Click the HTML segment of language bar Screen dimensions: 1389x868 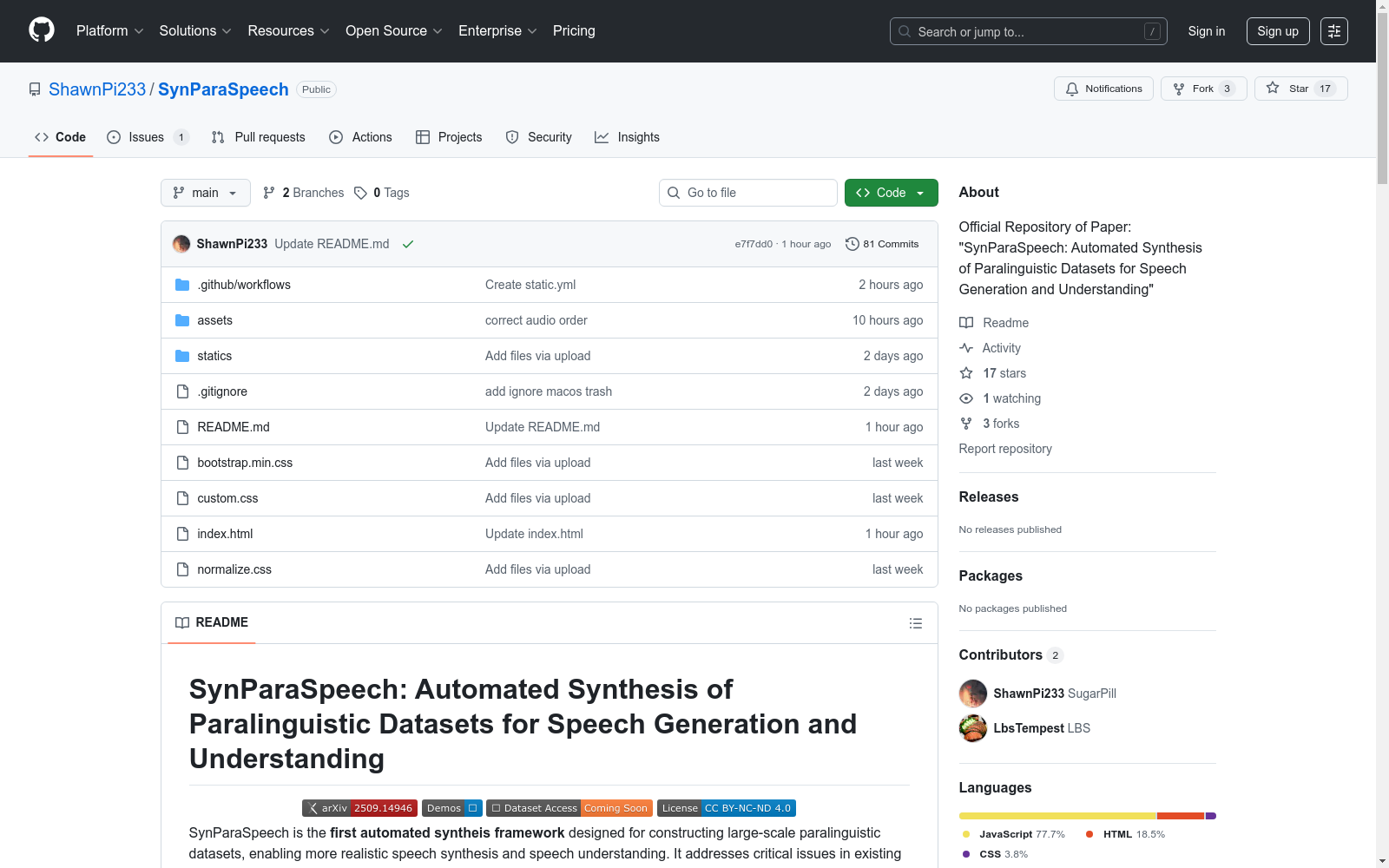tap(1181, 816)
